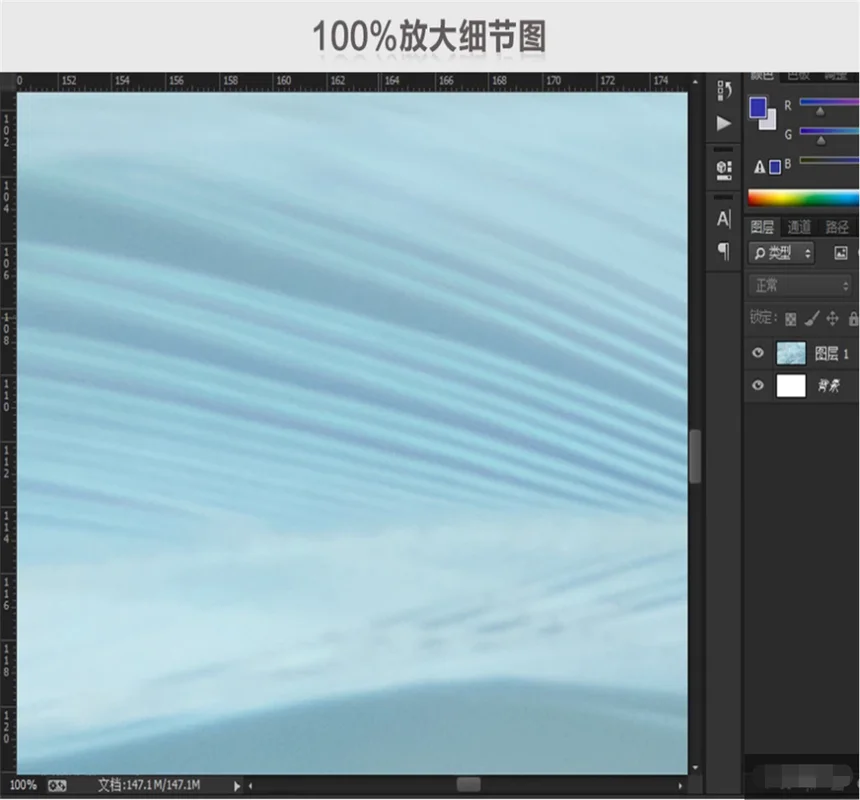Image resolution: width=860 pixels, height=800 pixels.
Task: Expand the status bar info arrow
Action: click(236, 786)
